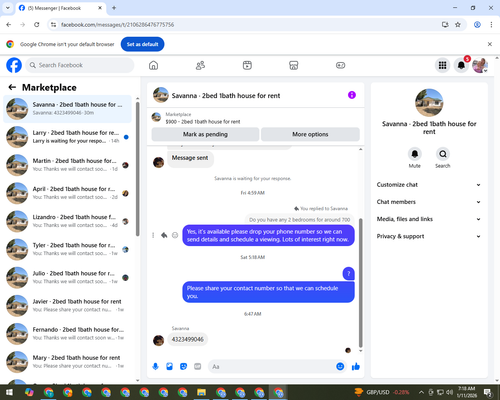Image resolution: width=500 pixels, height=400 pixels.
Task: Reply to the 'Yes, it's available' message
Action: point(164,235)
